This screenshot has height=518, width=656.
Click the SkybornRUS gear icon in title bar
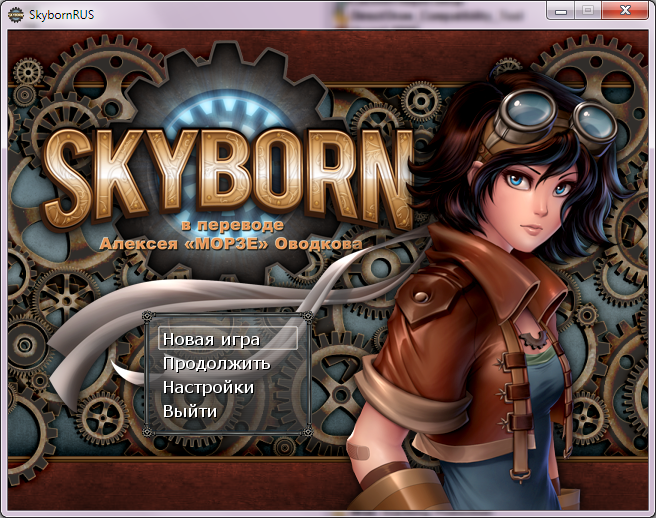[16, 15]
